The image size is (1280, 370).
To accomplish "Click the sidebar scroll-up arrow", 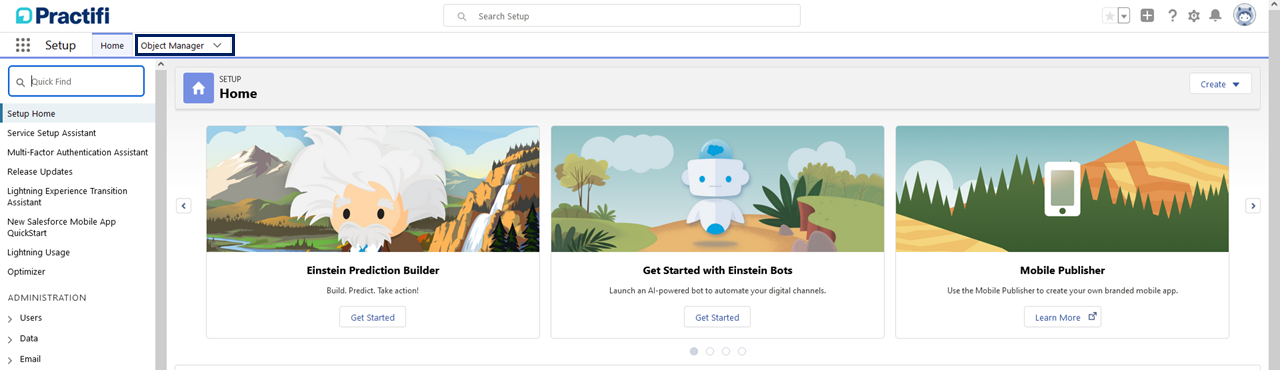I will pyautogui.click(x=161, y=65).
